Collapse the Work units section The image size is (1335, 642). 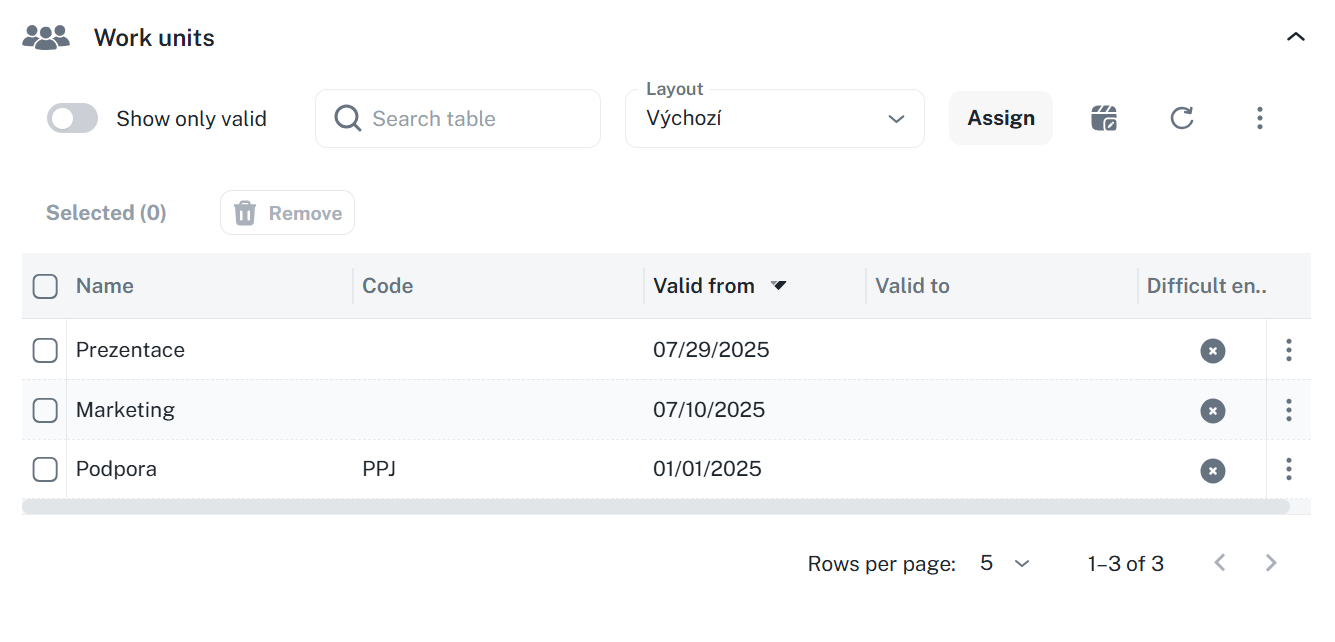[x=1295, y=37]
